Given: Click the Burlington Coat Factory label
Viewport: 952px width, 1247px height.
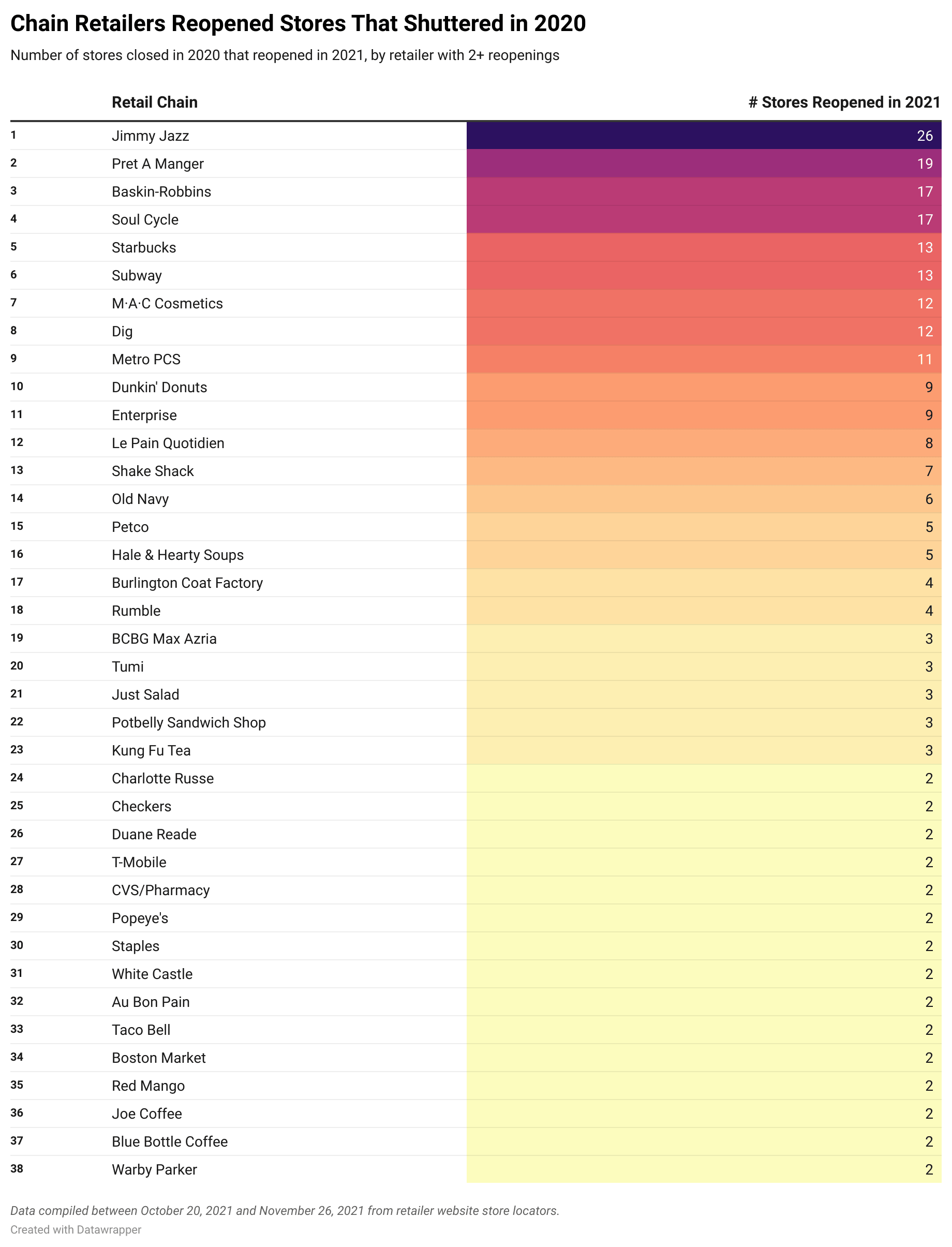Looking at the screenshot, I should pos(187,583).
